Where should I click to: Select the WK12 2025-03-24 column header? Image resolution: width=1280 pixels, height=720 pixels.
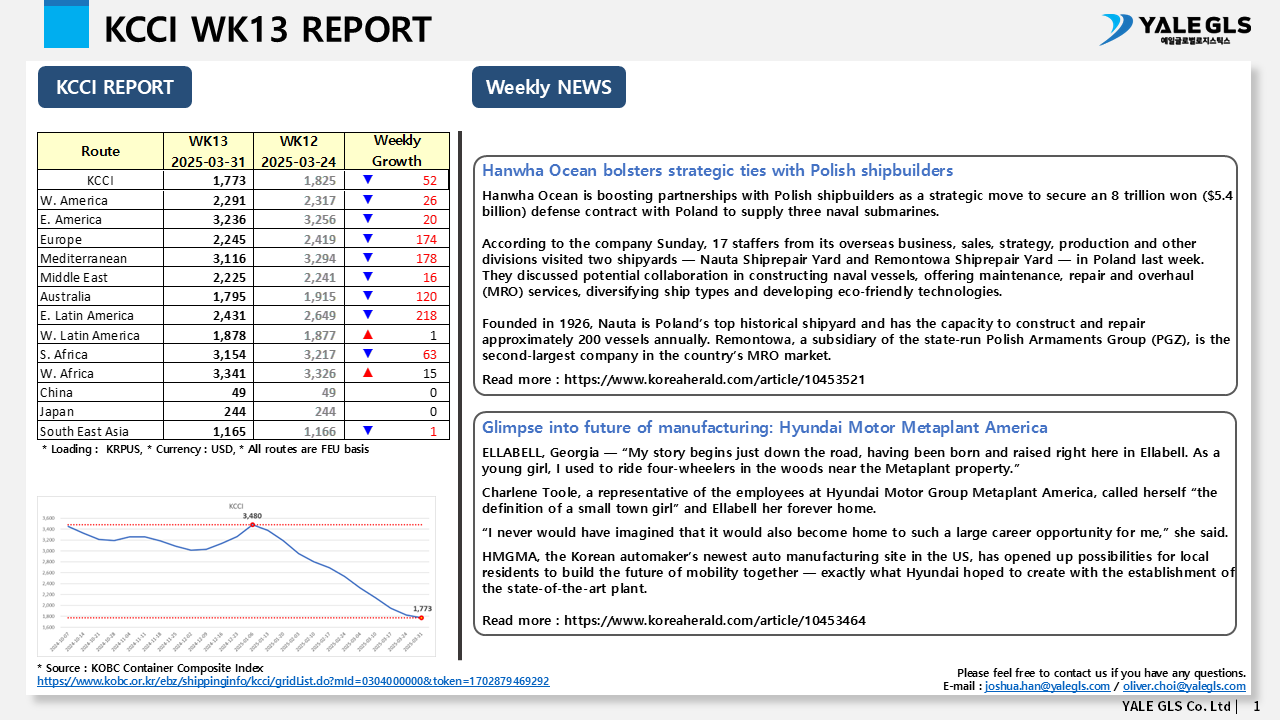click(x=298, y=151)
